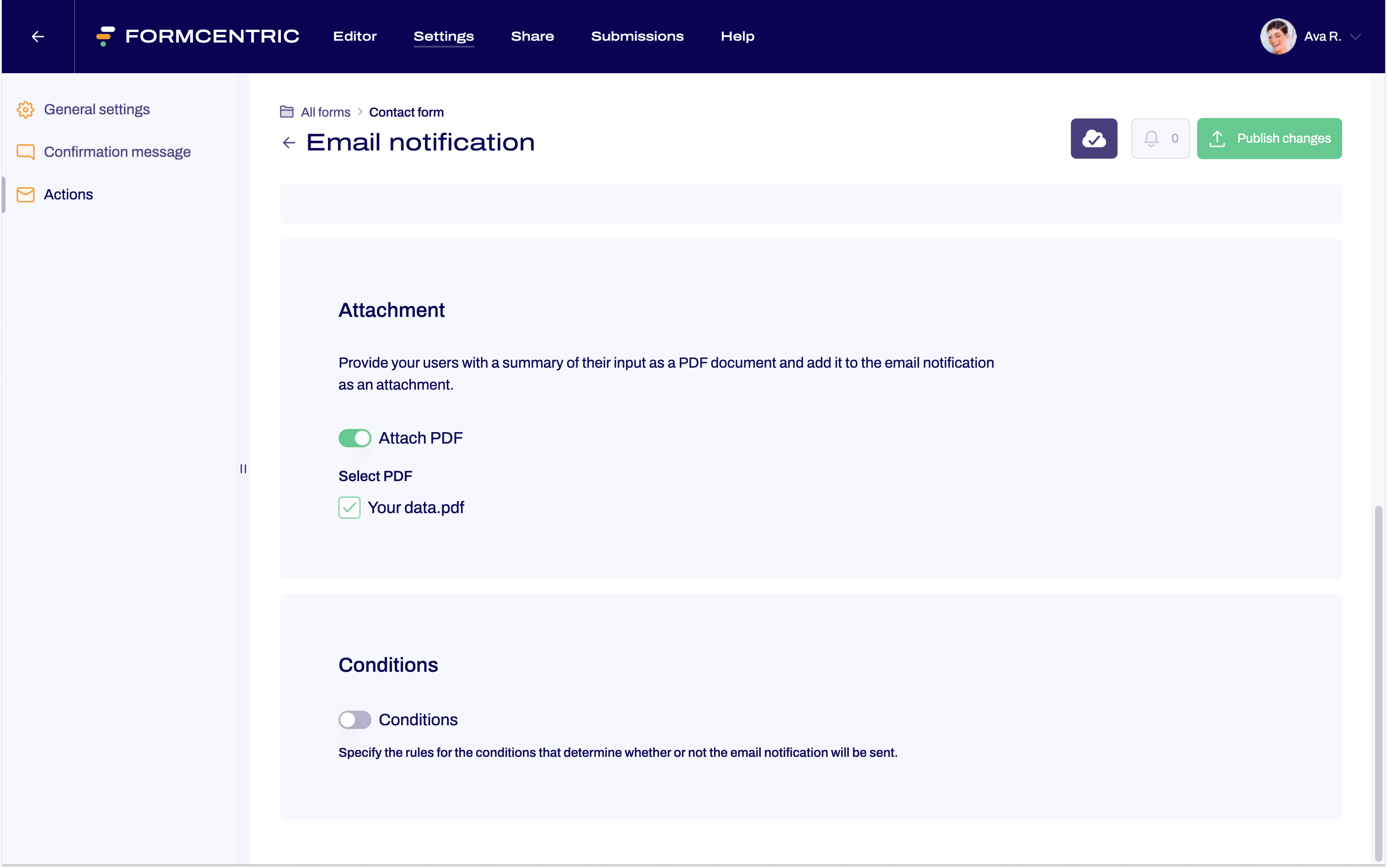Click the folder icon in the breadcrumb
Image resolution: width=1387 pixels, height=868 pixels.
(287, 112)
